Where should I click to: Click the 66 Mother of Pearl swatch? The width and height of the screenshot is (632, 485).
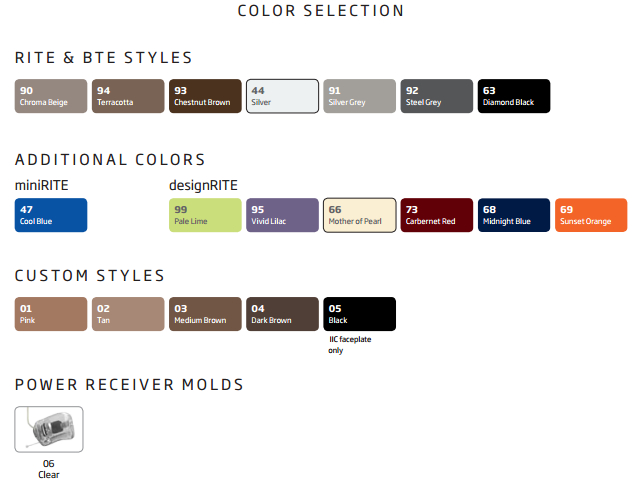point(360,215)
